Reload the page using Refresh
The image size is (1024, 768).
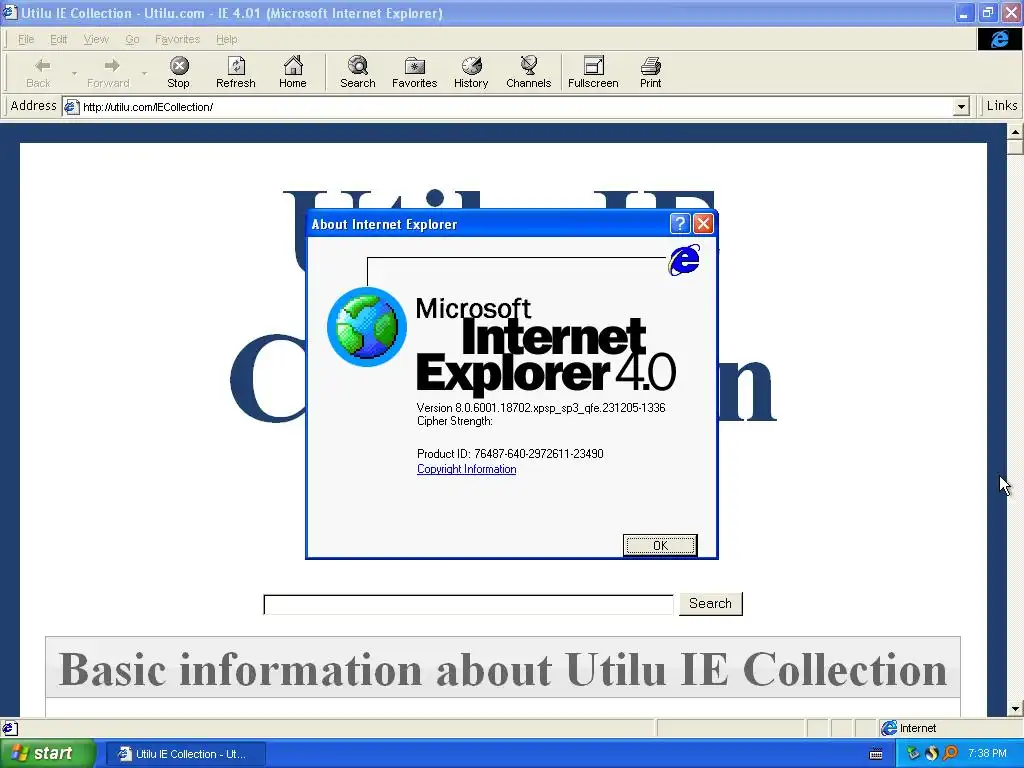coord(236,72)
